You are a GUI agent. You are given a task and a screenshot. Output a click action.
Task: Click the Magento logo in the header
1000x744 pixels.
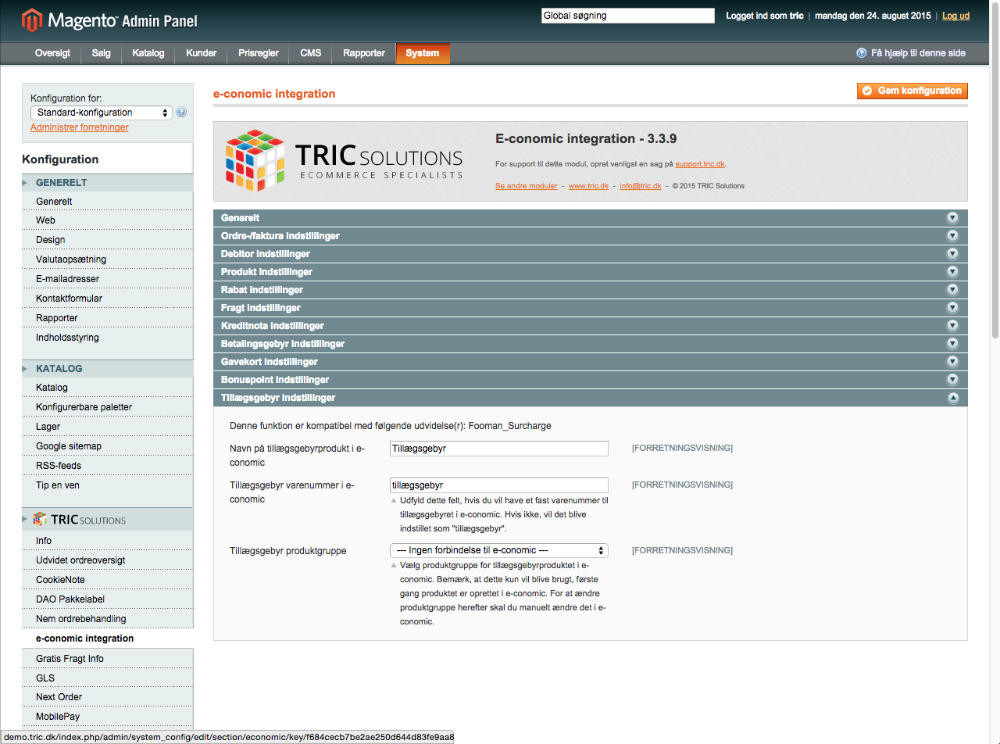(x=33, y=19)
